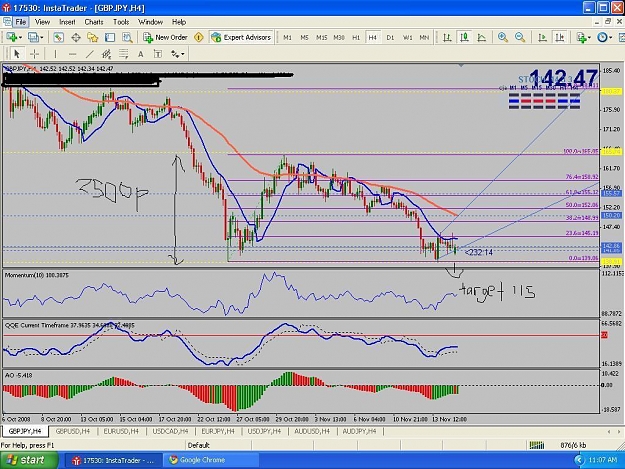Zoom in on the chart with the magnifier icon
625x469 pixels.
tap(503, 37)
